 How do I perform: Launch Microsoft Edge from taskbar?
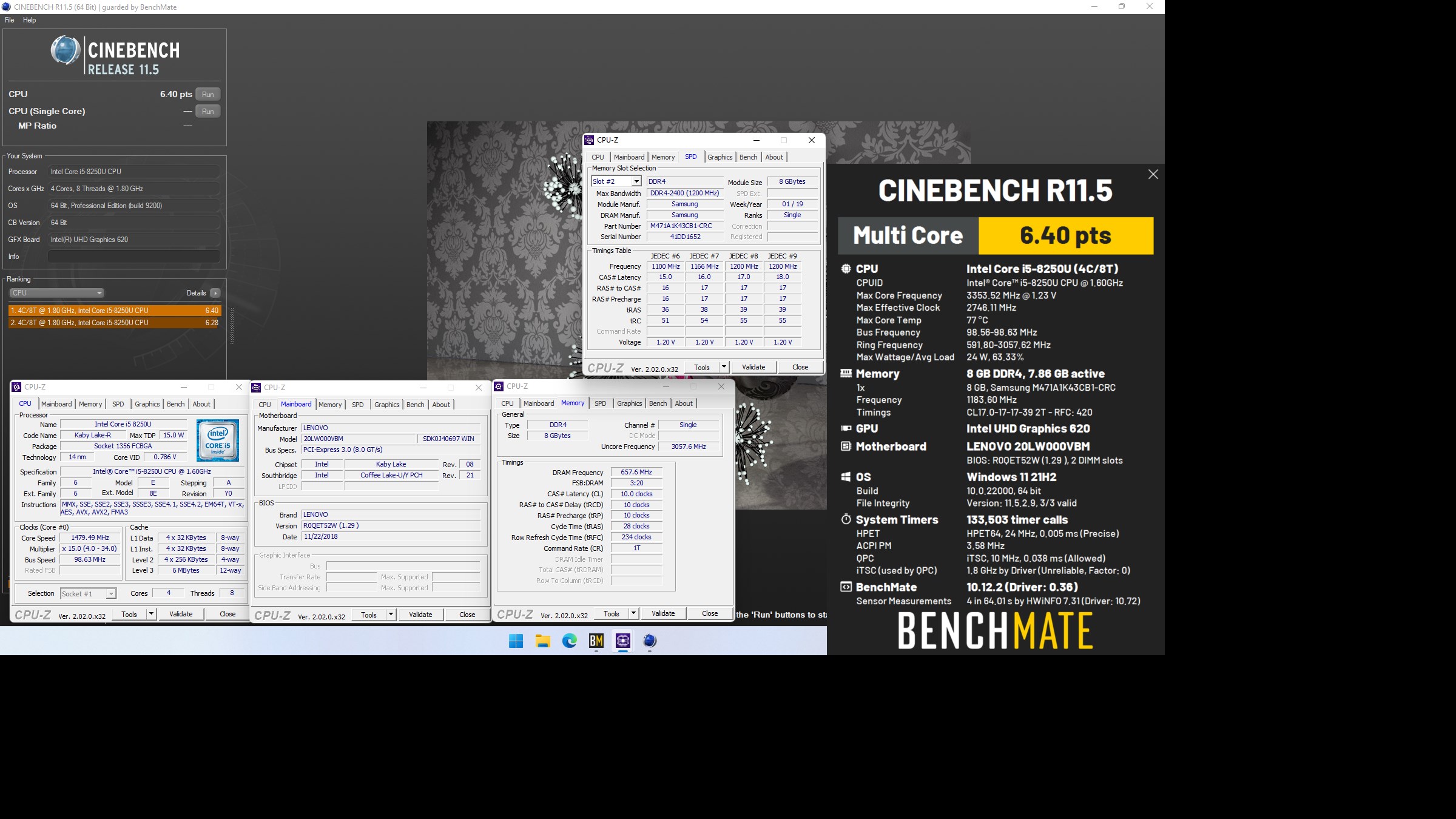569,641
